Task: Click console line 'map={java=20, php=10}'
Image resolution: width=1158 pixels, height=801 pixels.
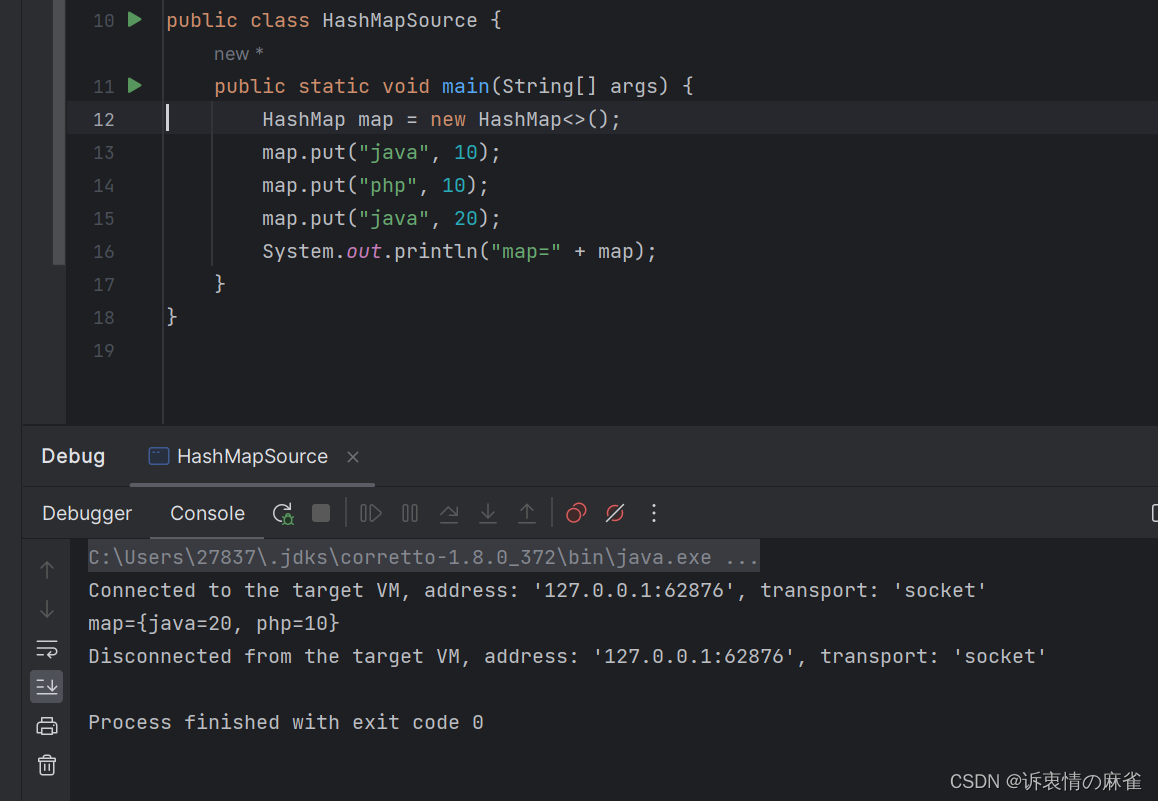Action: (213, 623)
